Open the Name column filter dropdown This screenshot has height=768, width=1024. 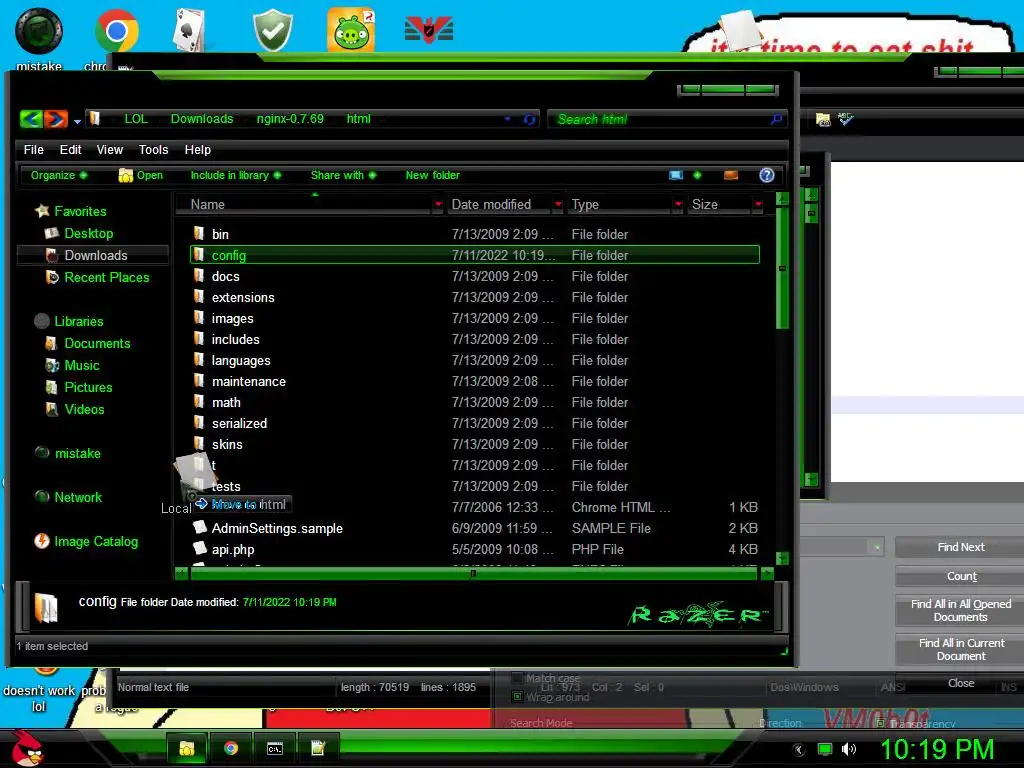438,204
